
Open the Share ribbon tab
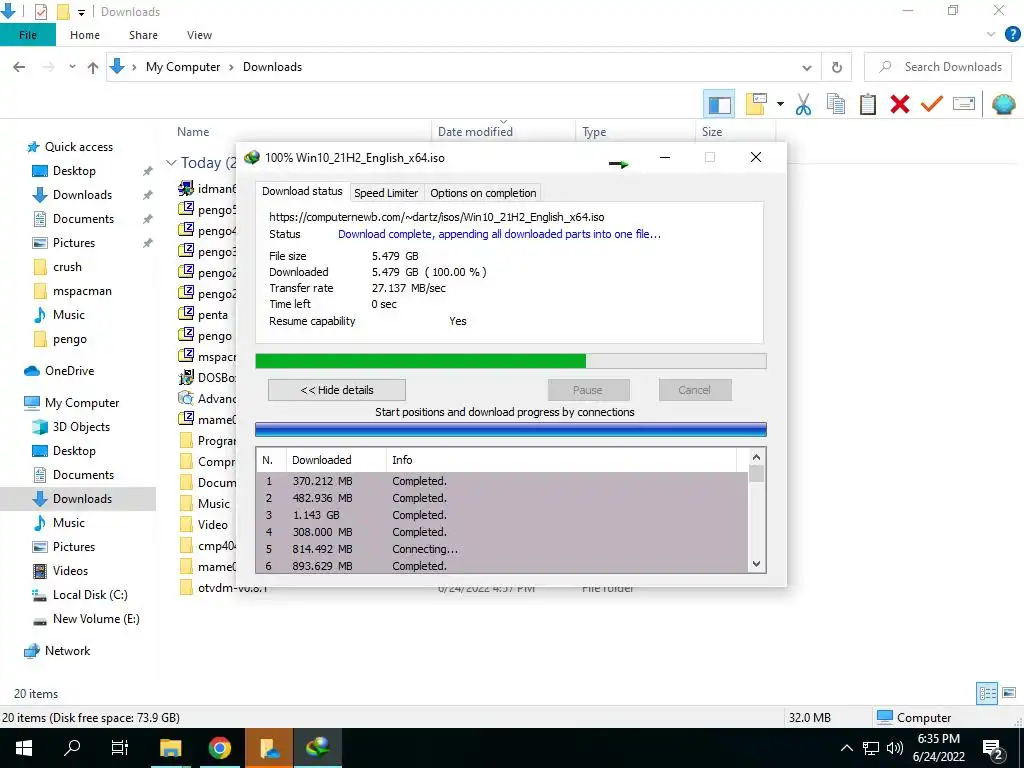point(143,35)
